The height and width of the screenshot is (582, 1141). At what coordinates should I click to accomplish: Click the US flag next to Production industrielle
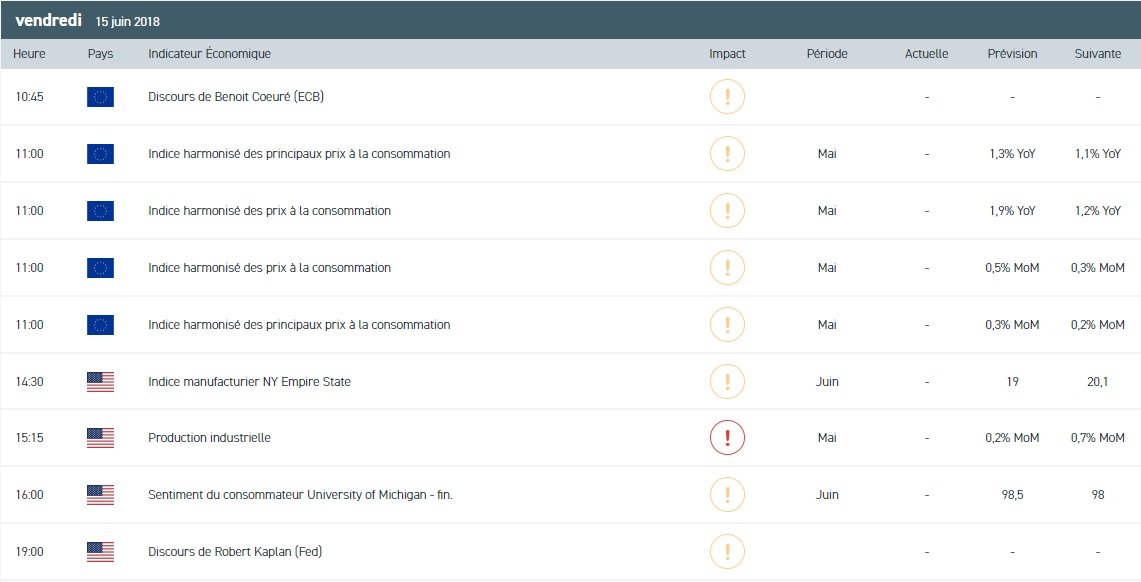click(100, 438)
